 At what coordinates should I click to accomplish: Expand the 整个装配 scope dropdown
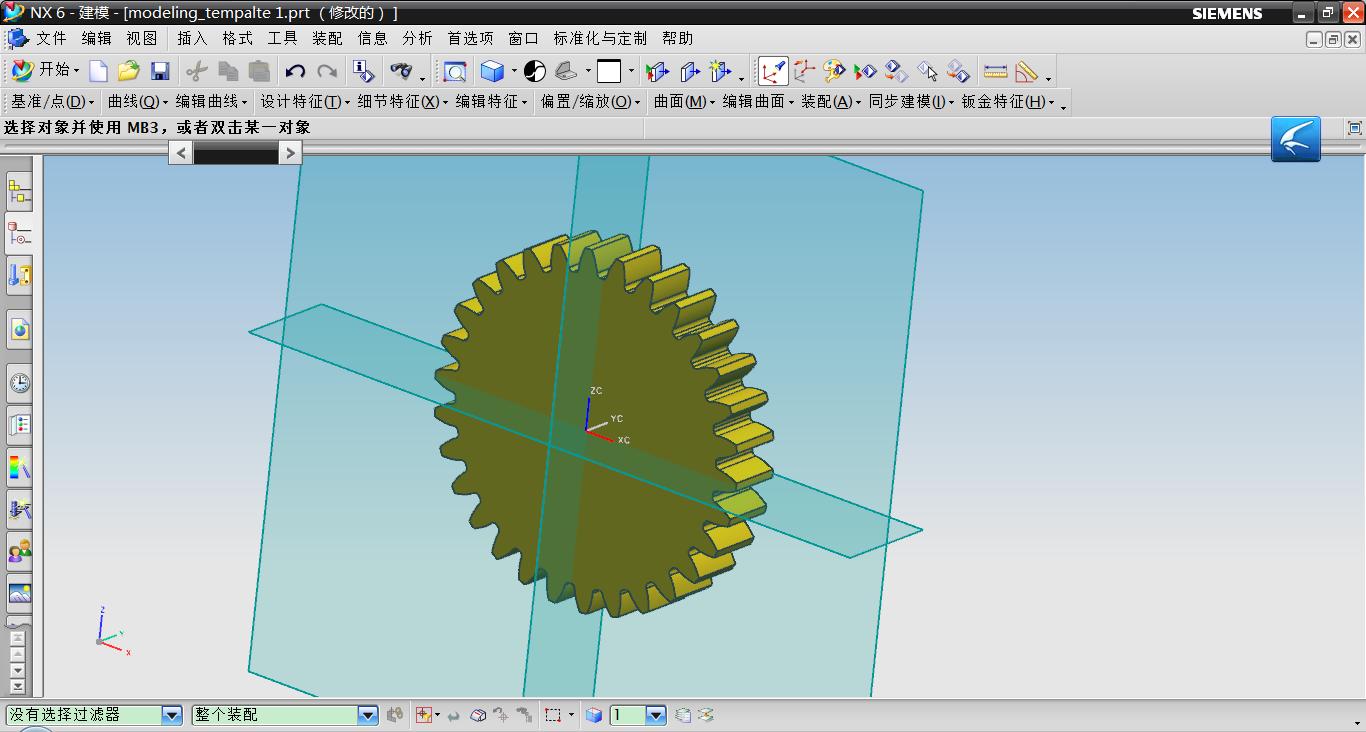pos(367,715)
